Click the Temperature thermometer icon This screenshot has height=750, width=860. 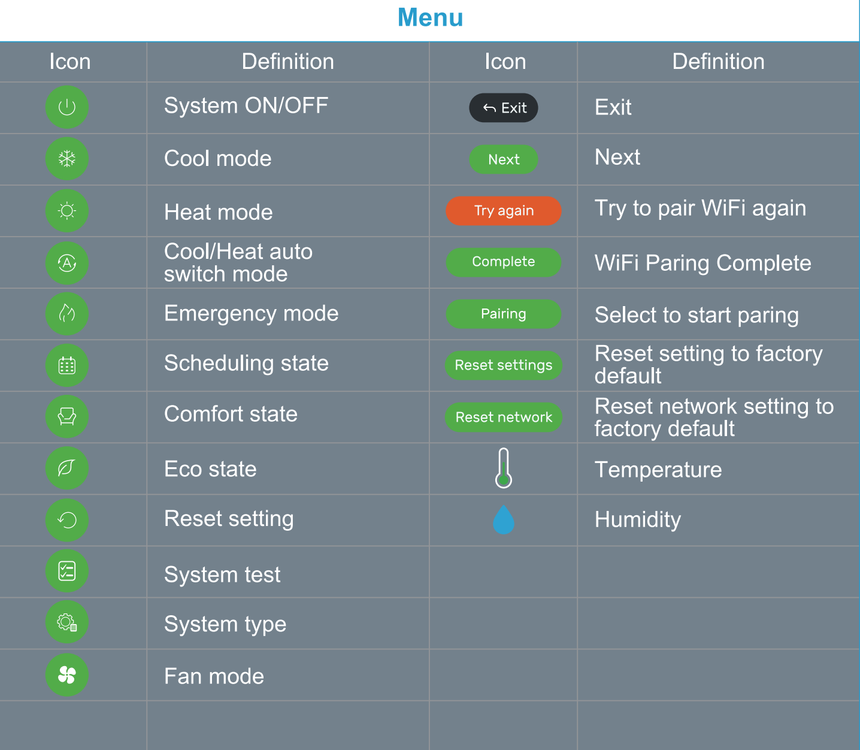pyautogui.click(x=503, y=468)
